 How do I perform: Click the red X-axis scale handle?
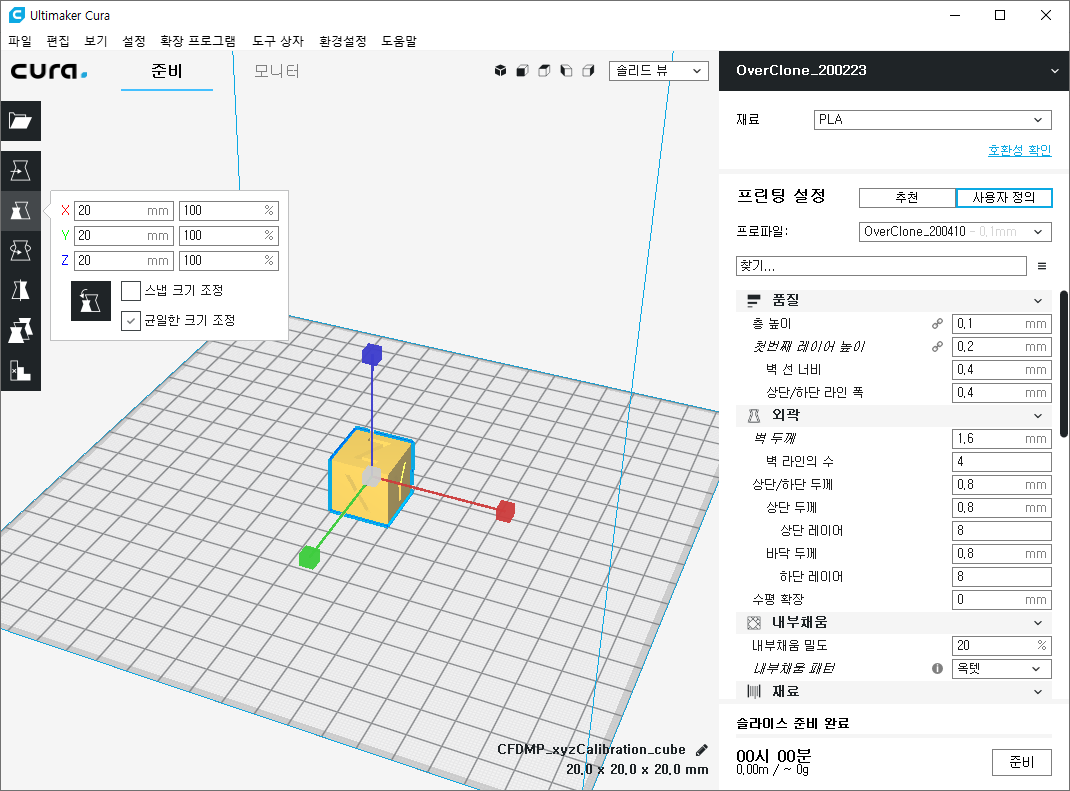(x=505, y=510)
